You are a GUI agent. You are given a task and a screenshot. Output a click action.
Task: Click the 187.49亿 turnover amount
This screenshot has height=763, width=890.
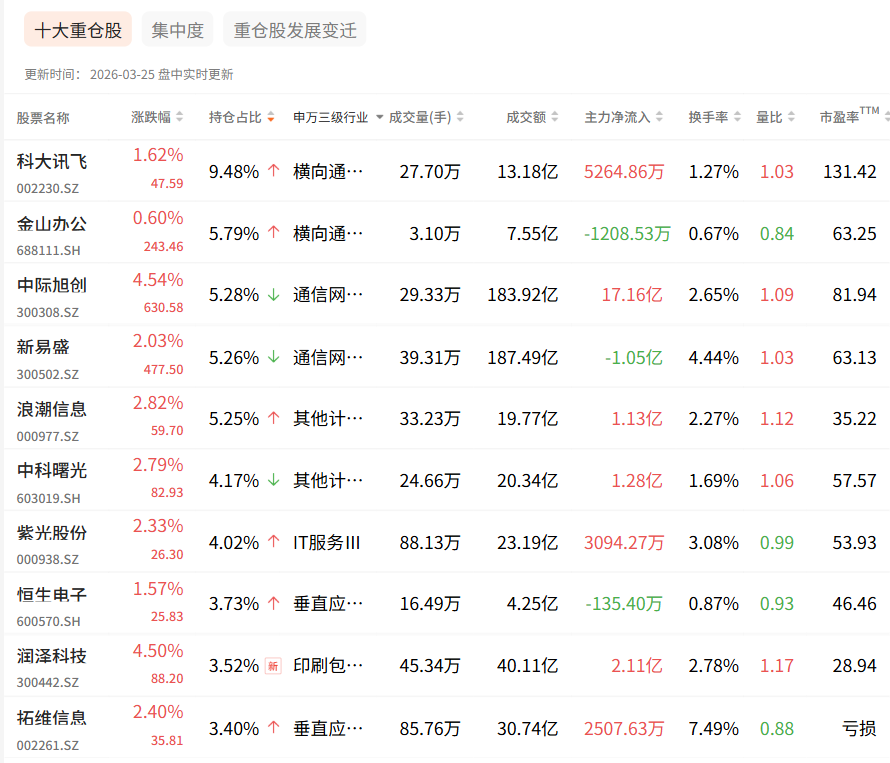click(523, 358)
